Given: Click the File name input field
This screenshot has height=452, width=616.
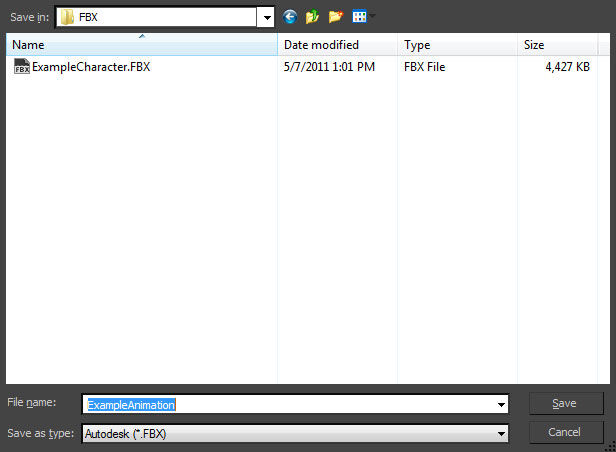Looking at the screenshot, I should pos(295,404).
